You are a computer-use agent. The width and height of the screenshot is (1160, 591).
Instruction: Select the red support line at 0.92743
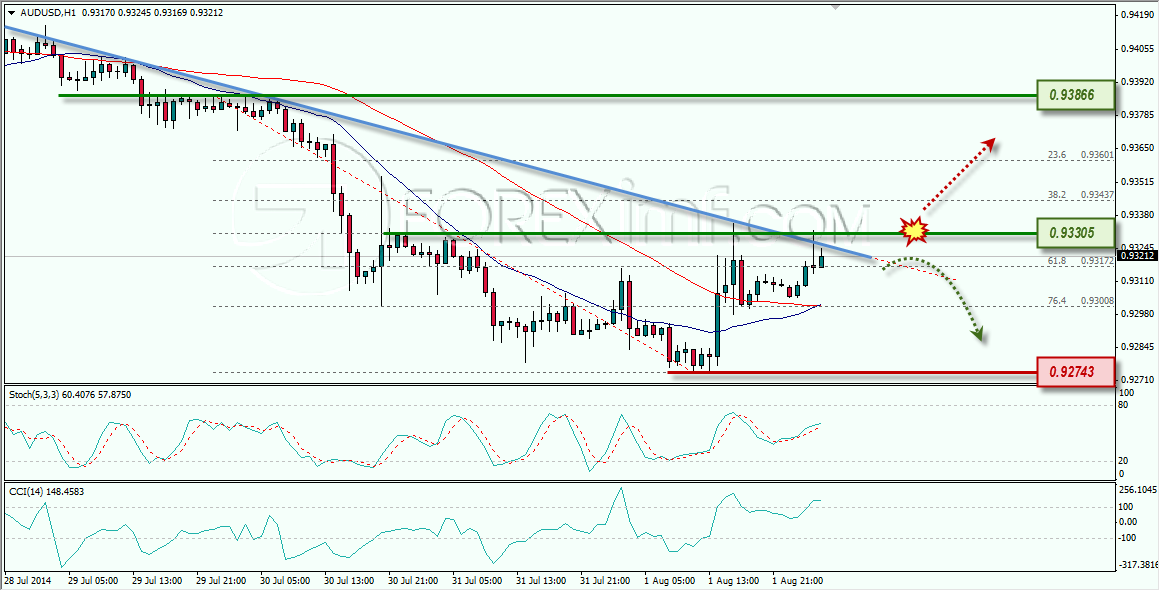click(x=852, y=372)
